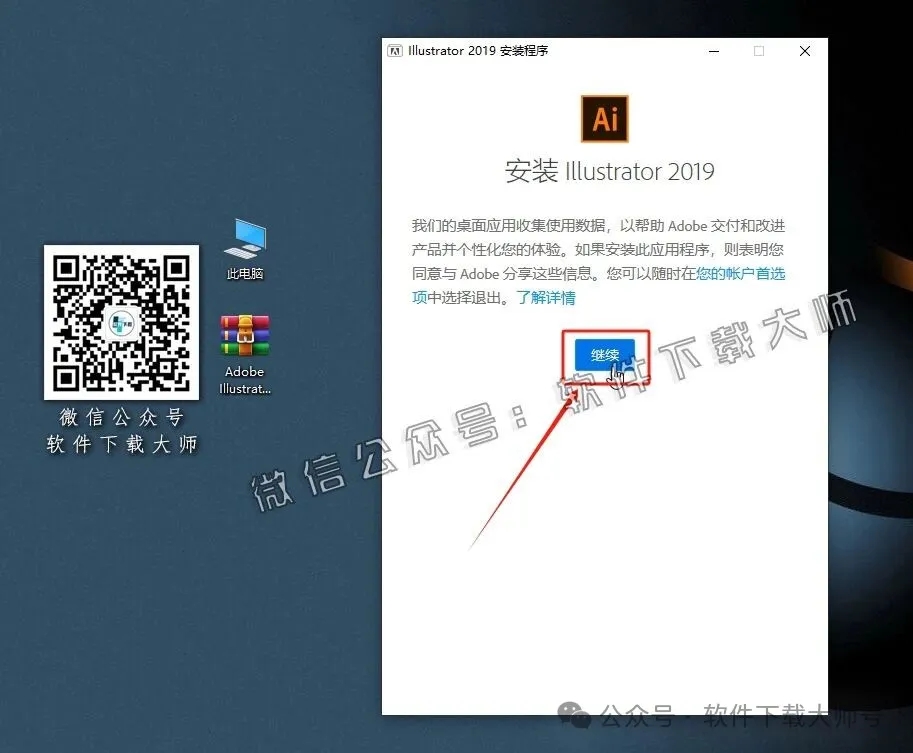Select the Adobe Illustrat... filename label
Image resolution: width=913 pixels, height=753 pixels.
pos(244,380)
